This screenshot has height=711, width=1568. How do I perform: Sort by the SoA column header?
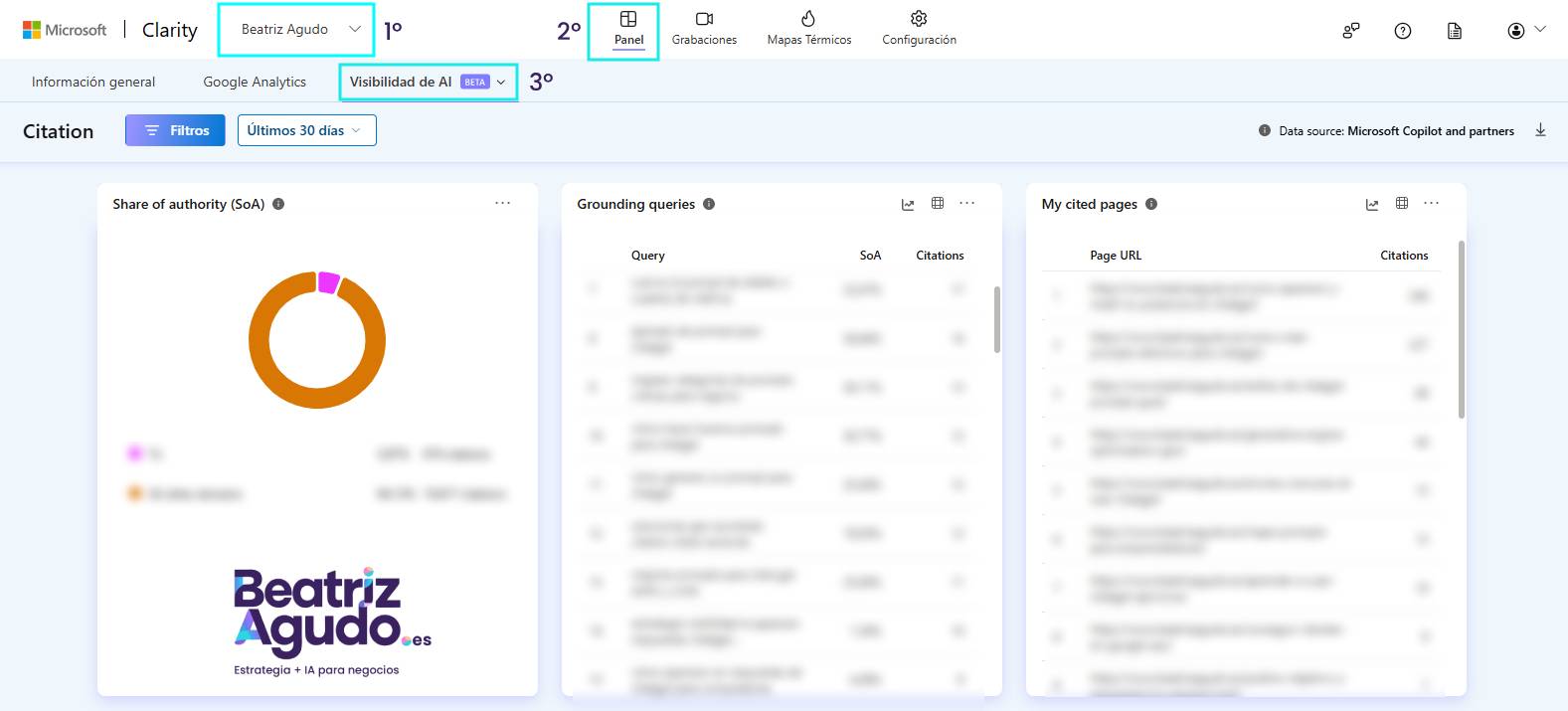pyautogui.click(x=870, y=256)
